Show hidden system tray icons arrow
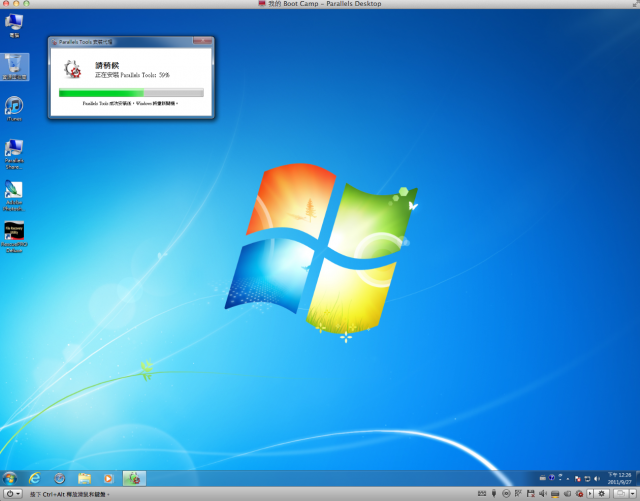 [x=568, y=479]
